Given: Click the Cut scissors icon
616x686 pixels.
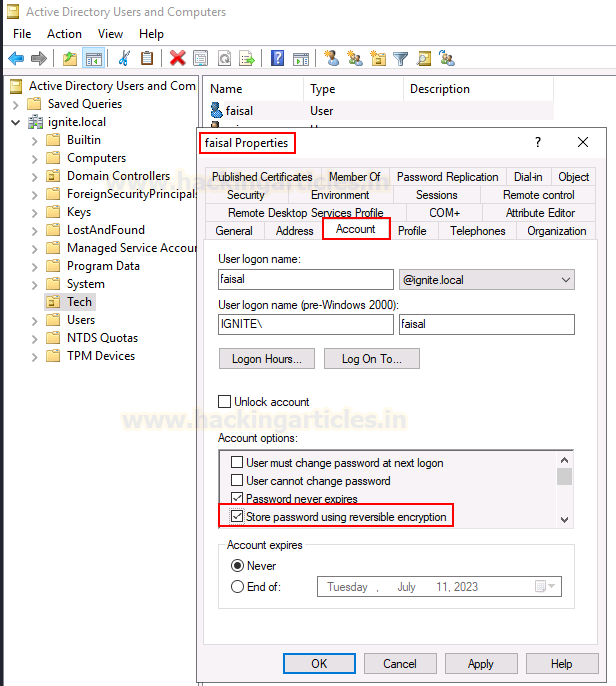Looking at the screenshot, I should click(124, 58).
